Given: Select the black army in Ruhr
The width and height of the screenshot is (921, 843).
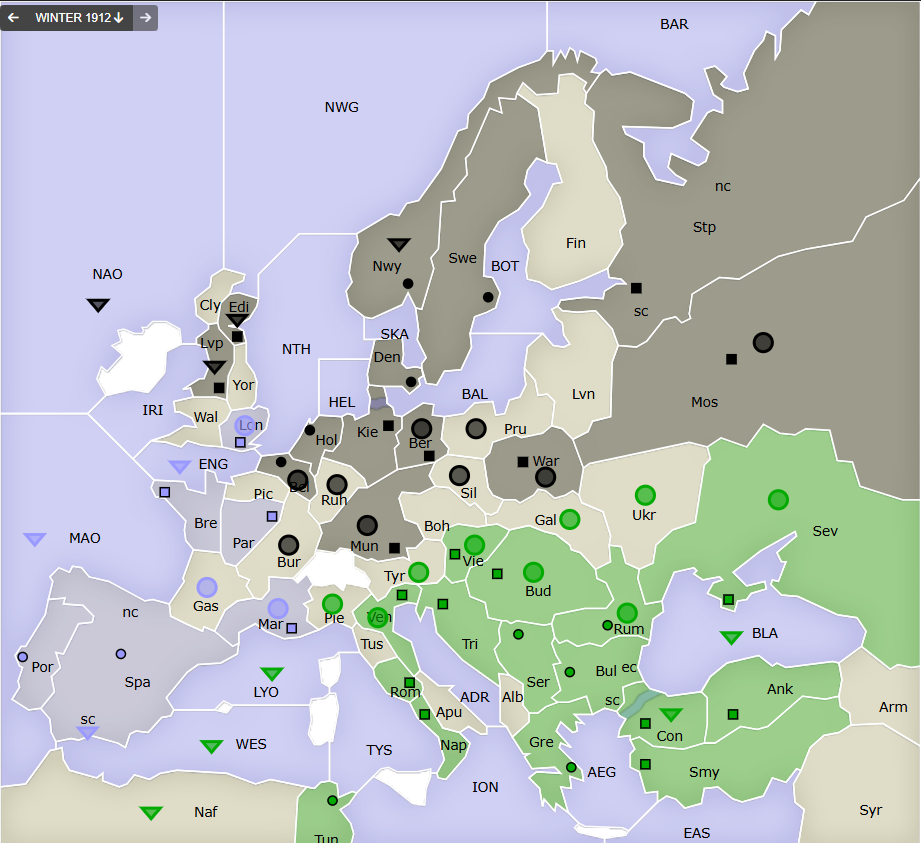Looking at the screenshot, I should pos(337,485).
